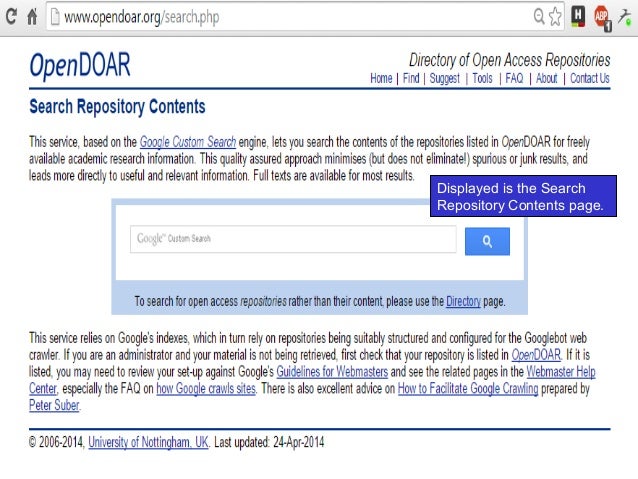Screen dimensions: 638x479
Task: Click the zoom magnifier icon in address bar
Action: point(539,17)
